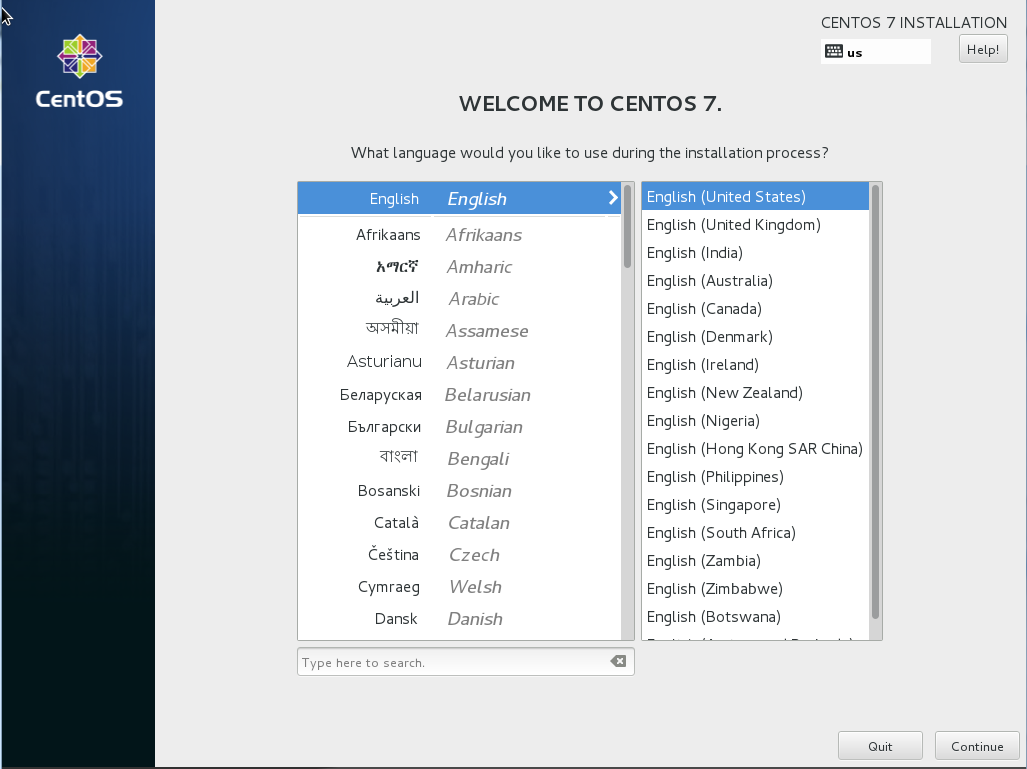Click the Continue button
Screen dimensions: 1027x769
976,745
